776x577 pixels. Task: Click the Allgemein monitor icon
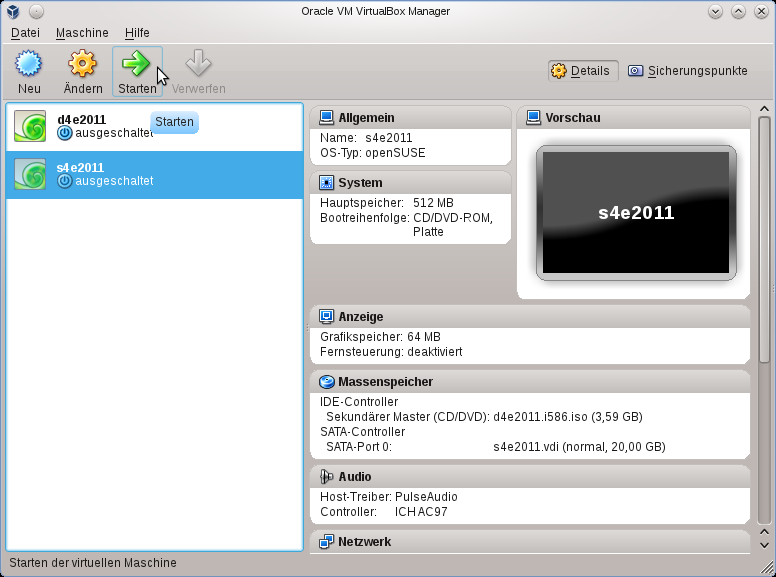pos(327,118)
